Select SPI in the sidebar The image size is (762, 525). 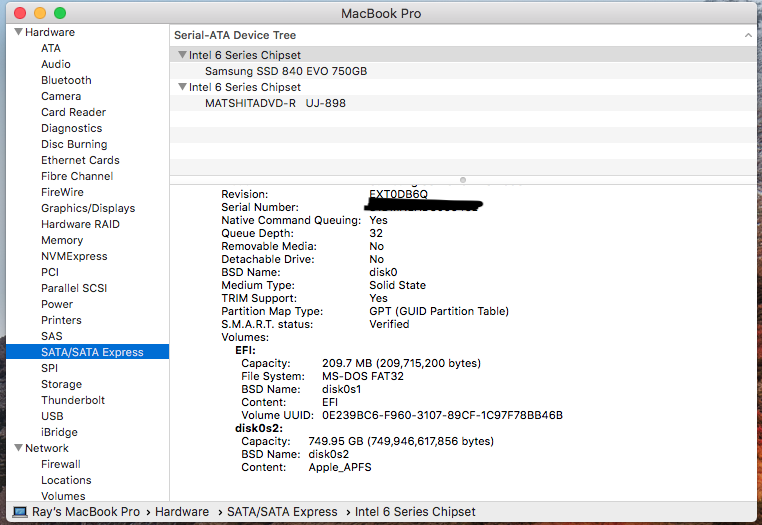click(x=49, y=368)
